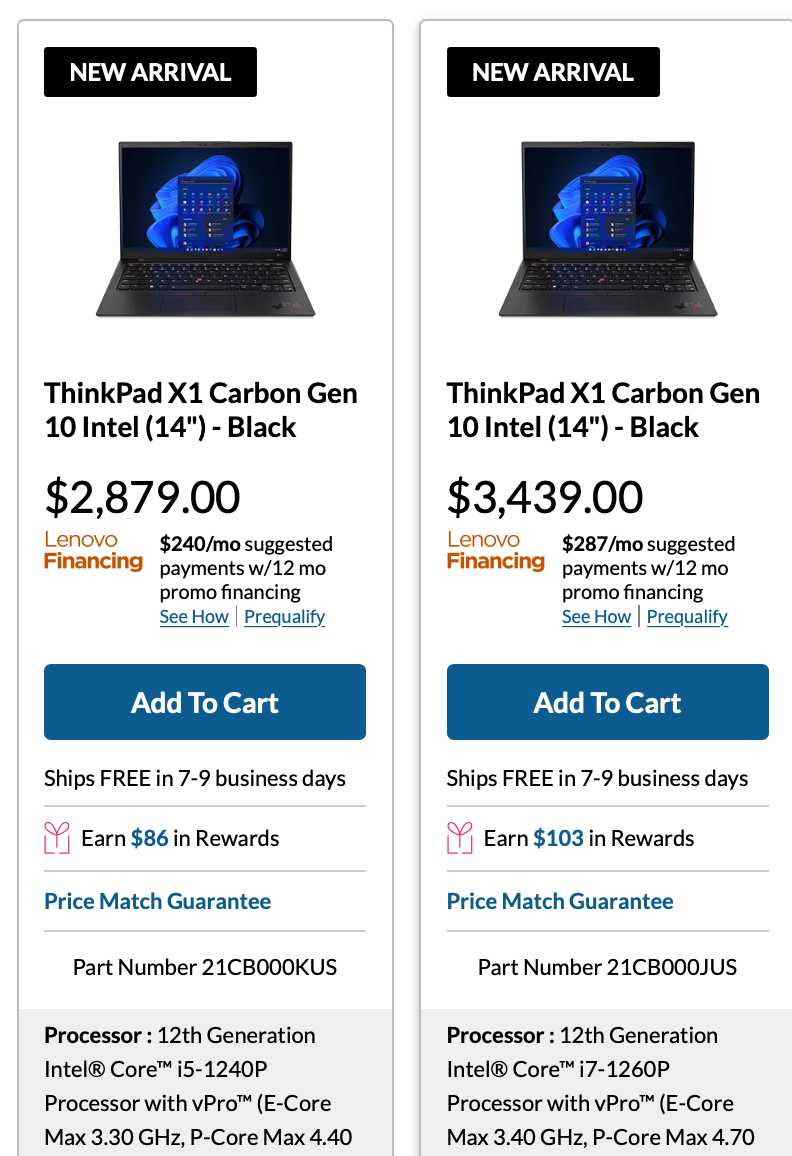Viewport: 792px width, 1156px height.
Task: Click the gift icon beside $103 Rewards
Action: click(460, 838)
